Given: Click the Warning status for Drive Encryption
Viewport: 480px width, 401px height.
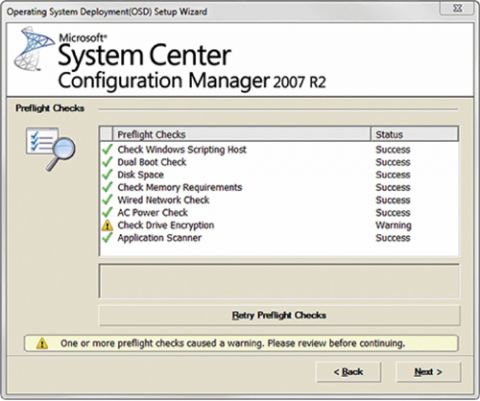Looking at the screenshot, I should click(x=394, y=225).
